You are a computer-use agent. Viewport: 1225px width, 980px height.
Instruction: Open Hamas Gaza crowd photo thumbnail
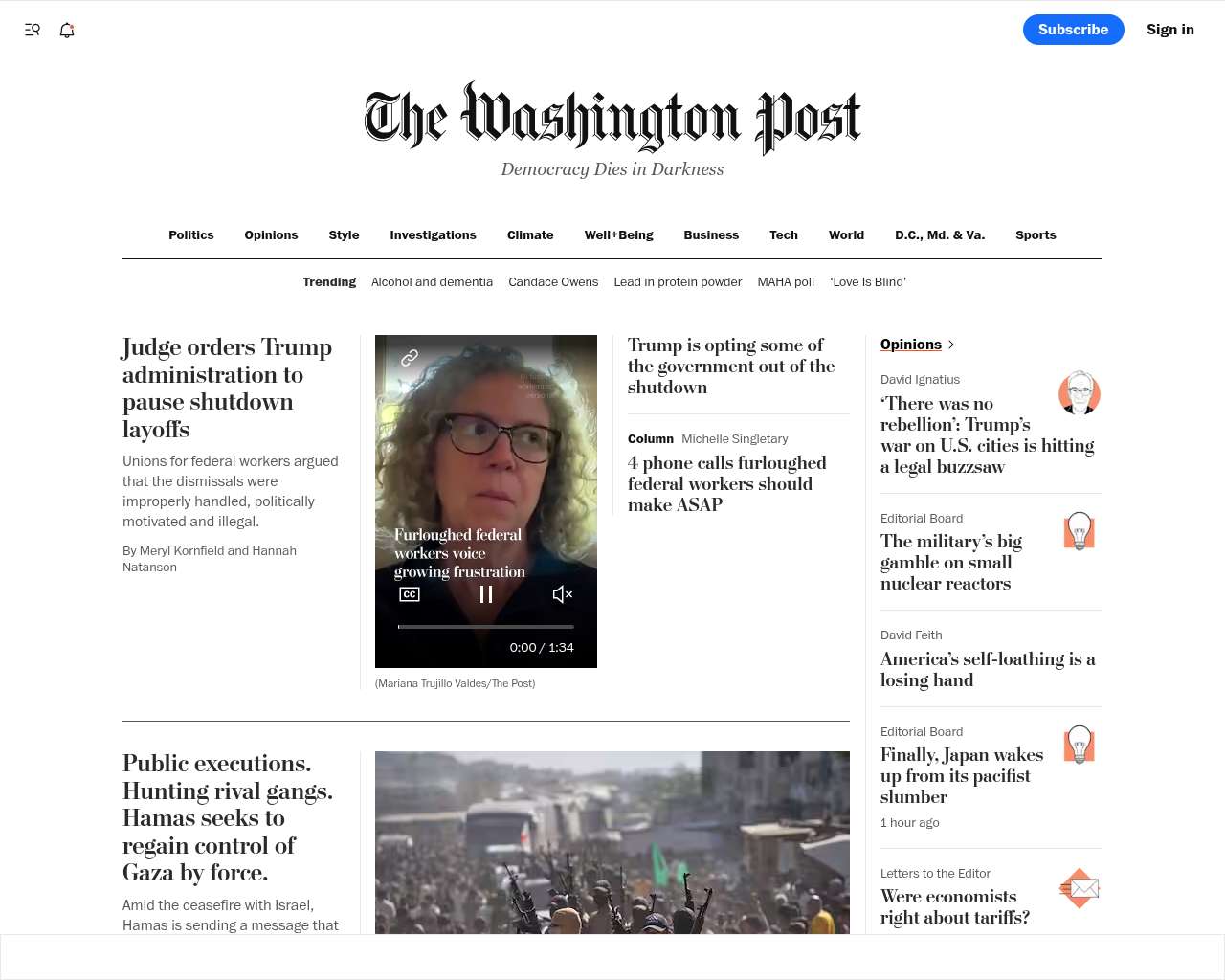pyautogui.click(x=612, y=842)
